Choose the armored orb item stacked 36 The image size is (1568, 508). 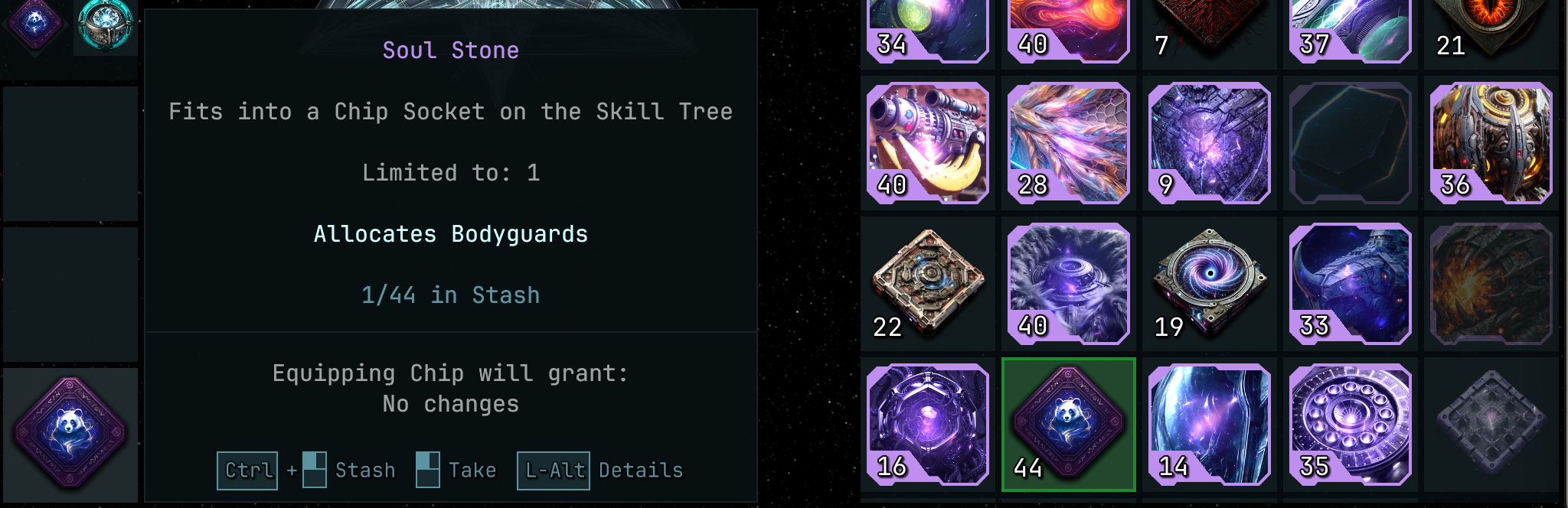(x=1491, y=143)
